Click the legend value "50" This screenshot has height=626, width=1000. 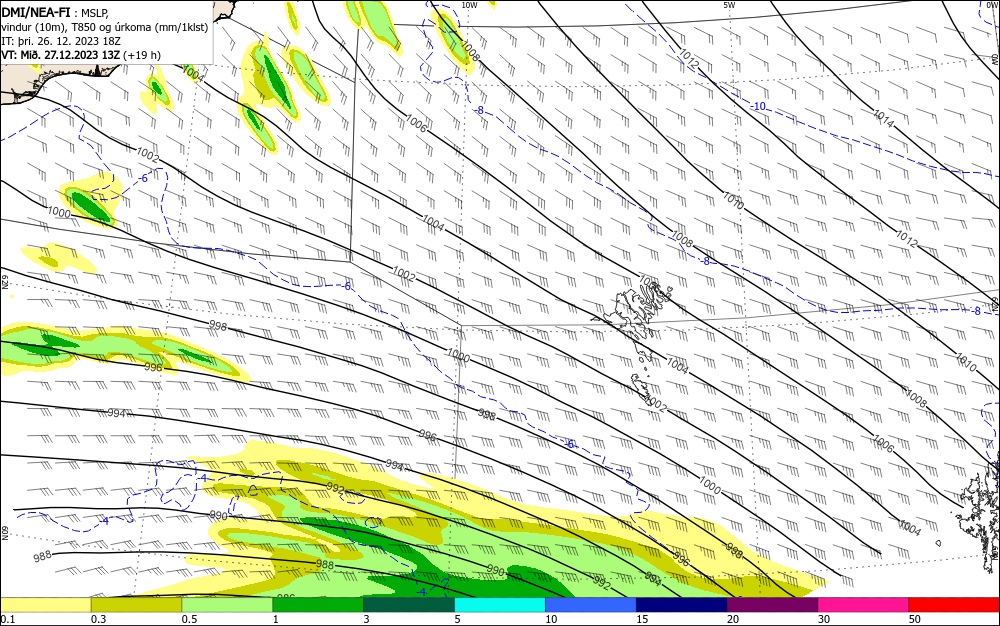coord(915,619)
